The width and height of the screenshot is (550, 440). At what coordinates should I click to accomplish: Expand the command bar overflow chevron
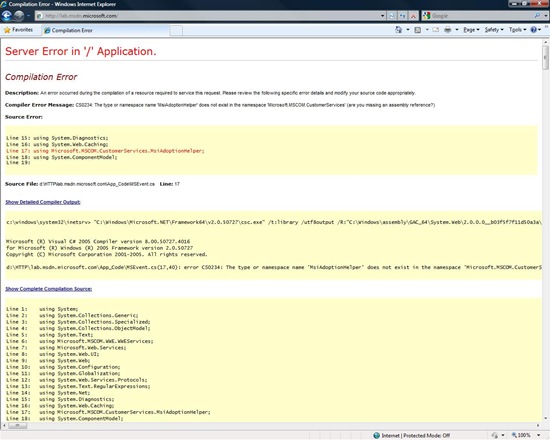(x=546, y=27)
